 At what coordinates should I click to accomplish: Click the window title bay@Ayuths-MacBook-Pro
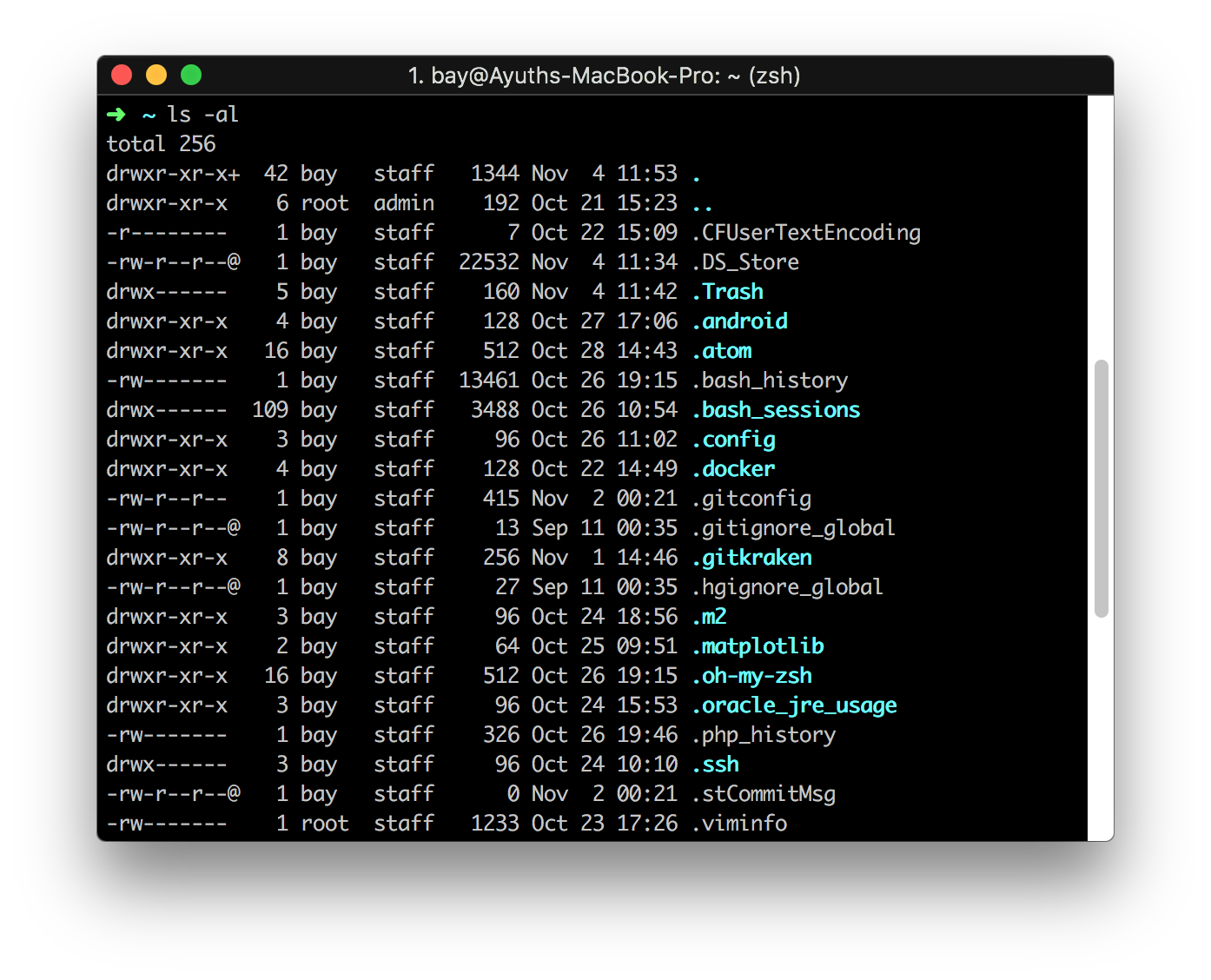(x=604, y=76)
